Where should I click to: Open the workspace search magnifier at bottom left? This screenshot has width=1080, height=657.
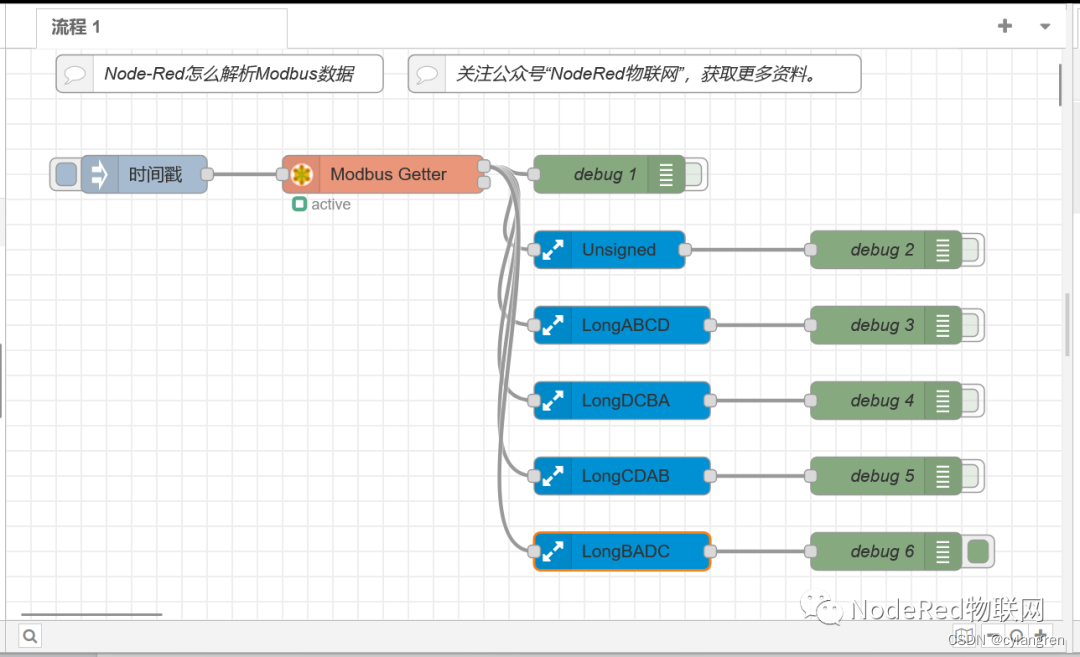click(x=29, y=635)
